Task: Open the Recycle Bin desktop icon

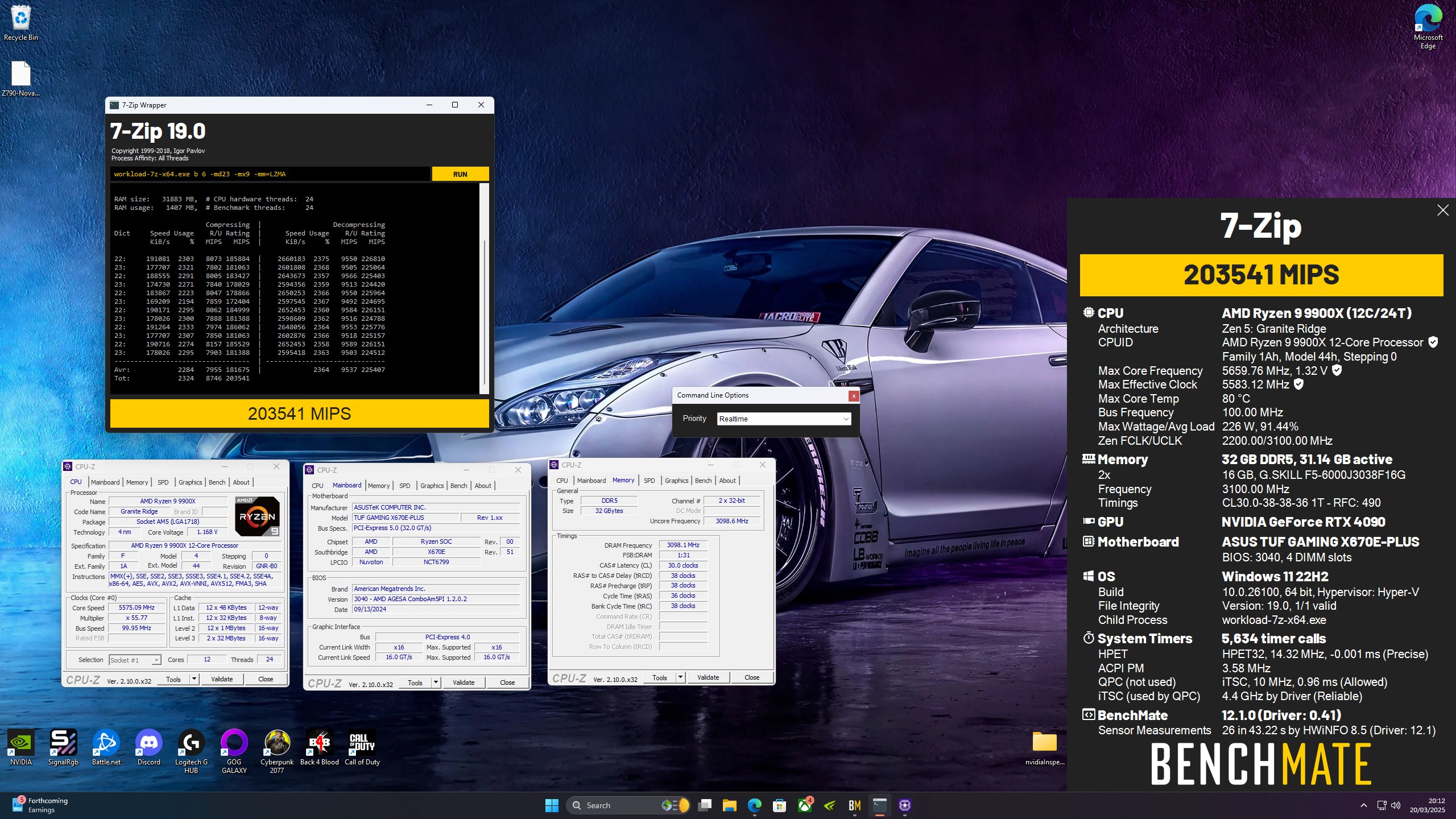Action: 21,23
